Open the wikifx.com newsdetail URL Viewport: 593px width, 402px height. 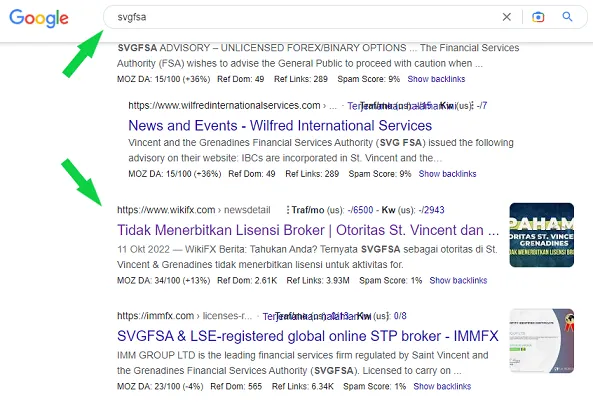(x=194, y=210)
